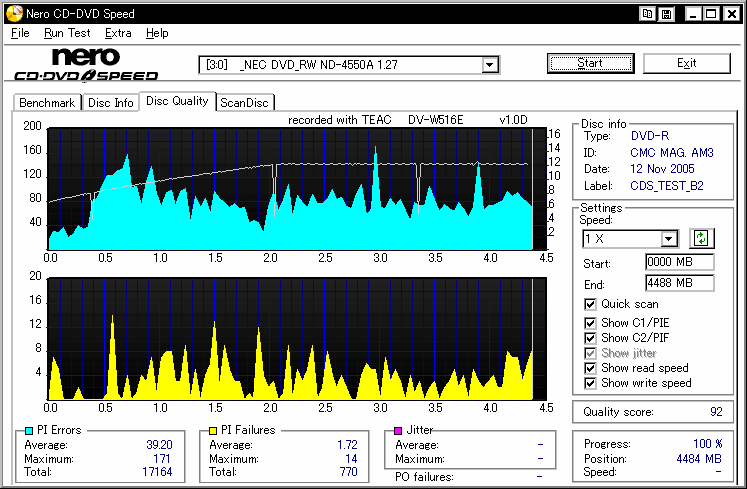Open the Run Test menu
Viewport: 747px width, 489px height.
67,33
